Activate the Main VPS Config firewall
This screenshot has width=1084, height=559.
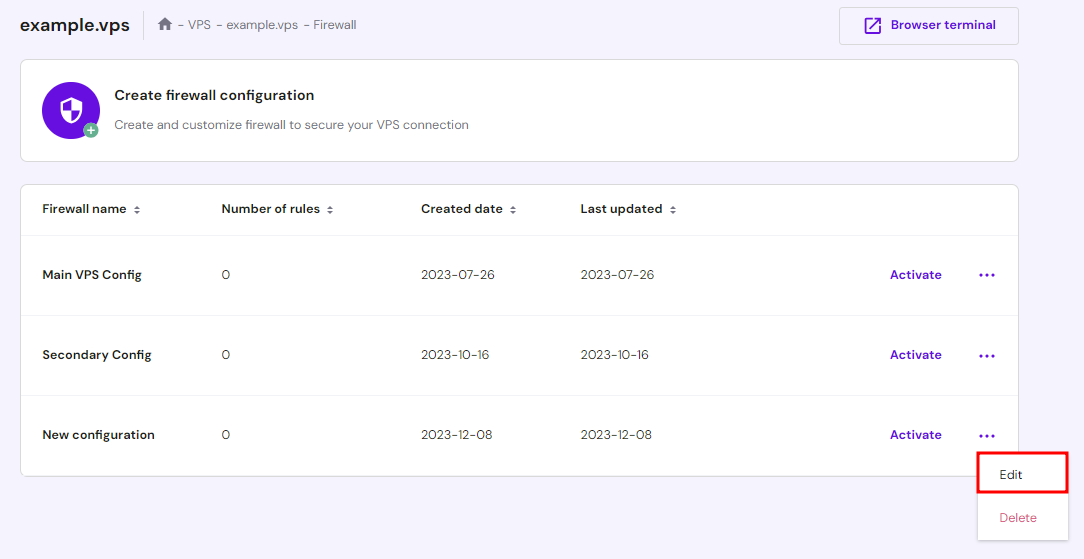[x=915, y=275]
